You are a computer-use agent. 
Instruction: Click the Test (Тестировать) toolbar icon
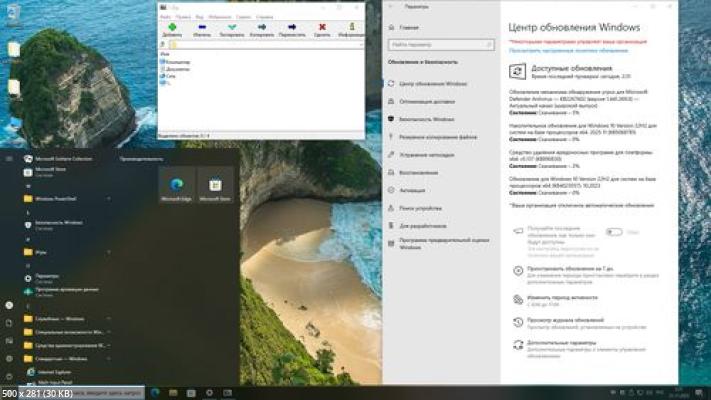pyautogui.click(x=231, y=27)
